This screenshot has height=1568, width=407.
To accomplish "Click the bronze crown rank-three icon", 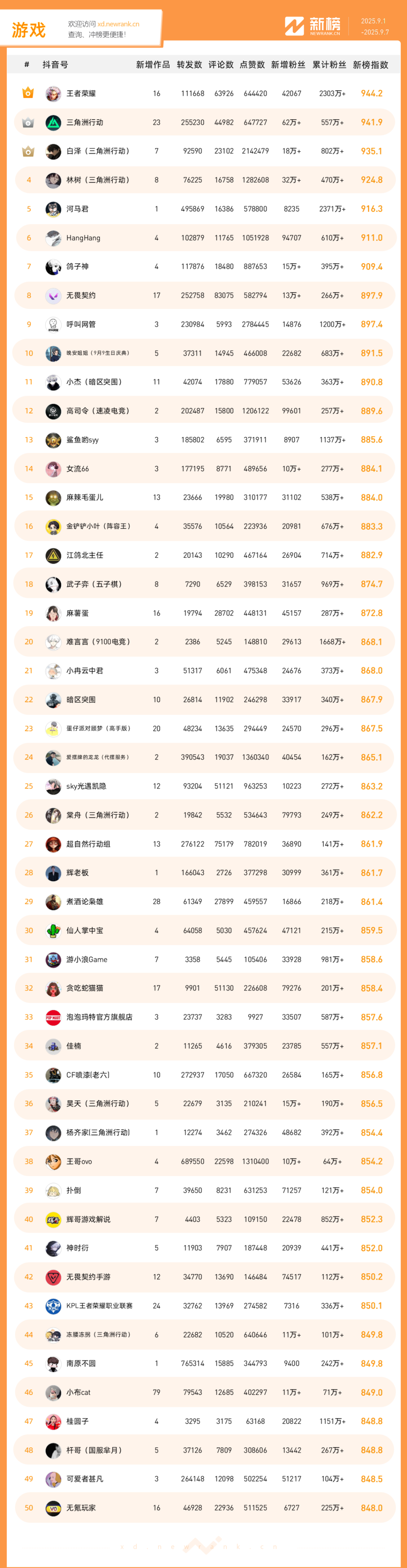I will coord(28,151).
